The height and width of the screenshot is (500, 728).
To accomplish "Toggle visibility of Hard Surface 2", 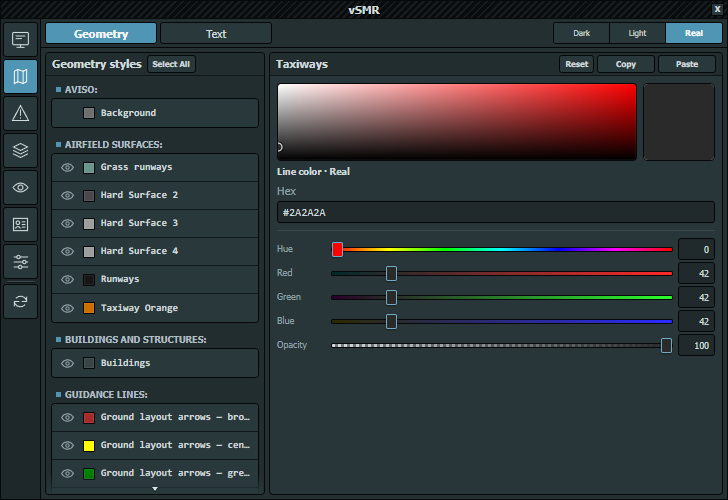I will click(67, 195).
